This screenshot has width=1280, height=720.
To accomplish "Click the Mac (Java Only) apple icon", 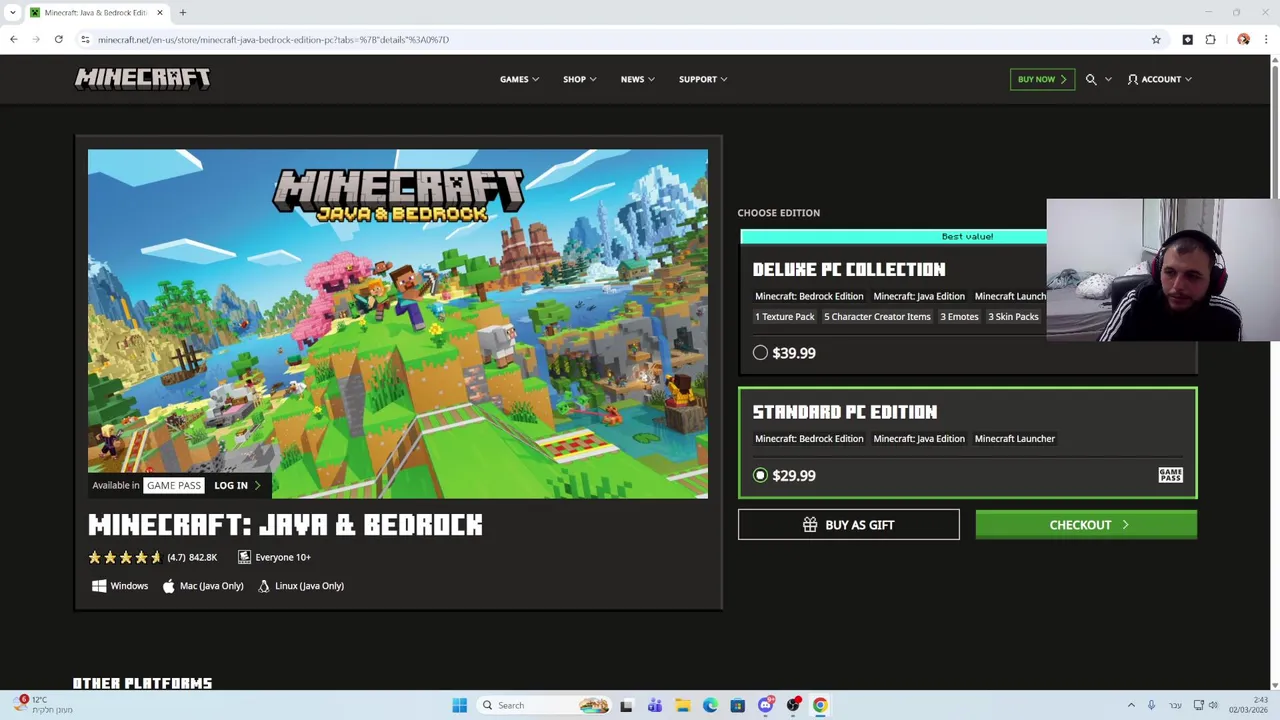I will tap(168, 586).
